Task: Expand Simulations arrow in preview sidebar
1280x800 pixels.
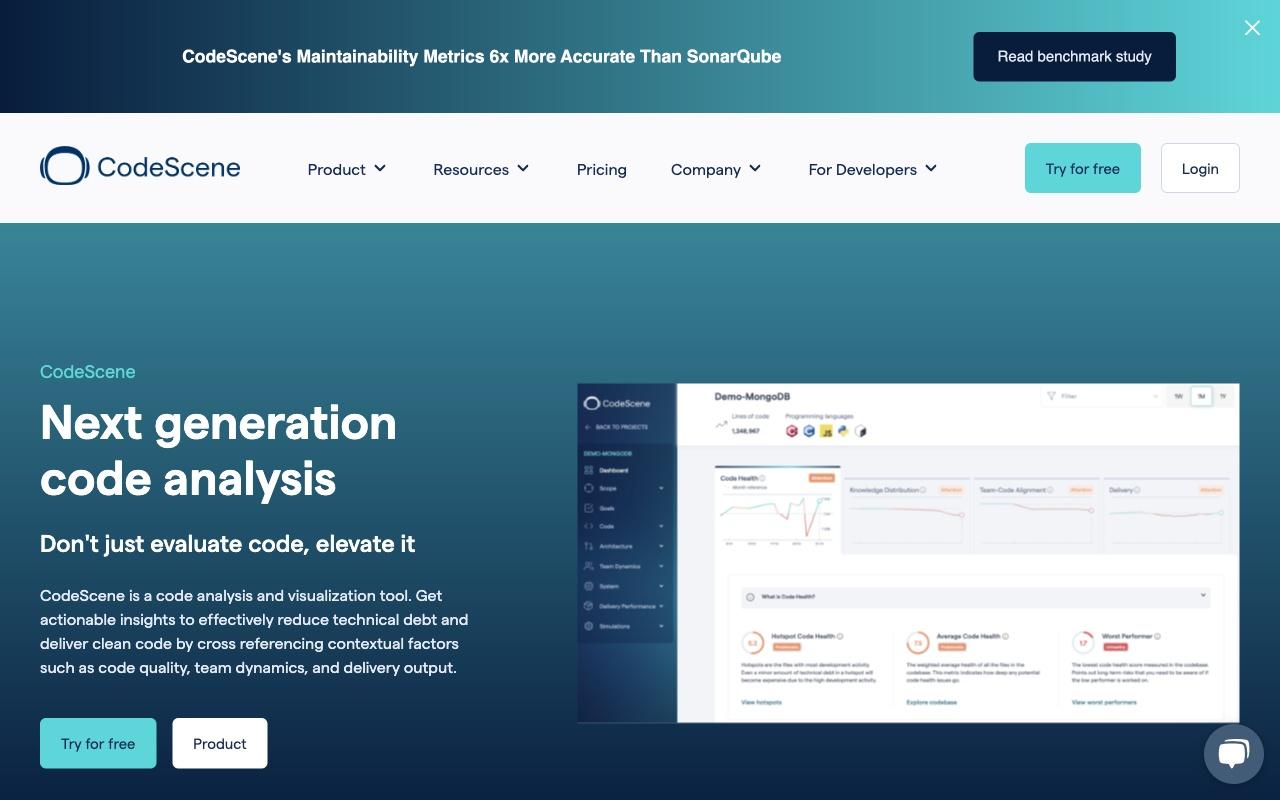Action: click(661, 626)
